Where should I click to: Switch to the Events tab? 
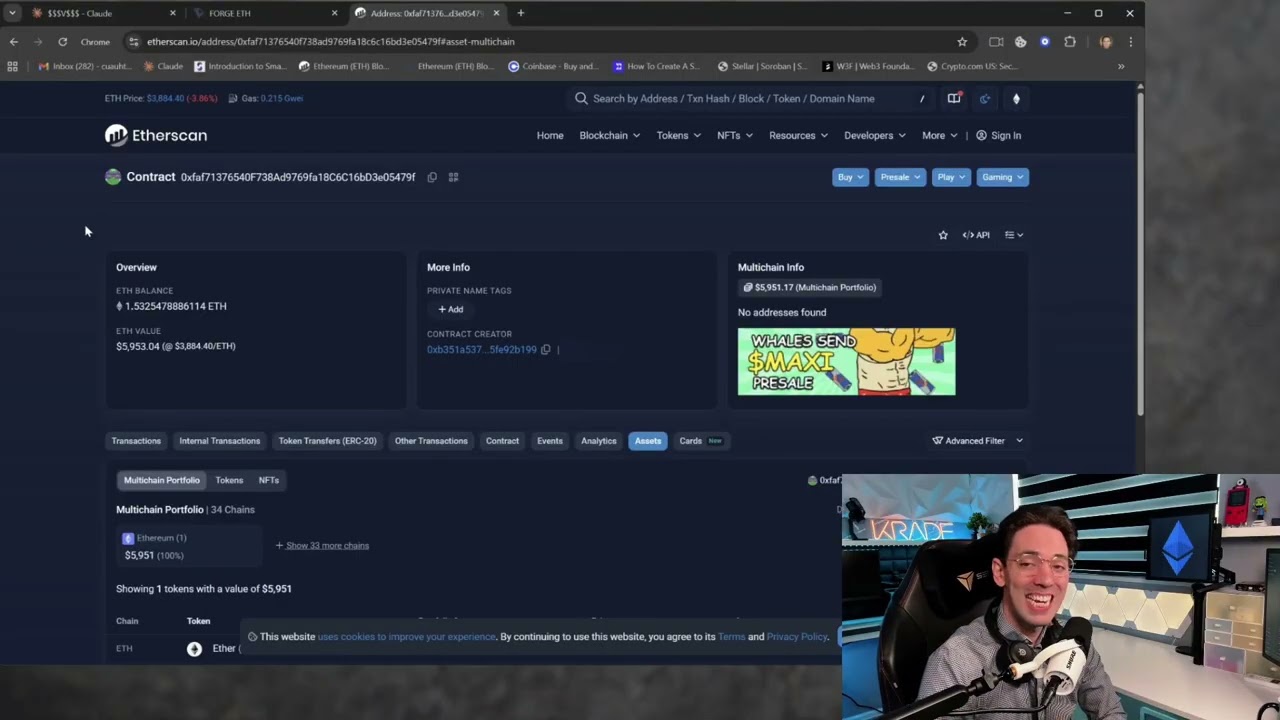550,441
